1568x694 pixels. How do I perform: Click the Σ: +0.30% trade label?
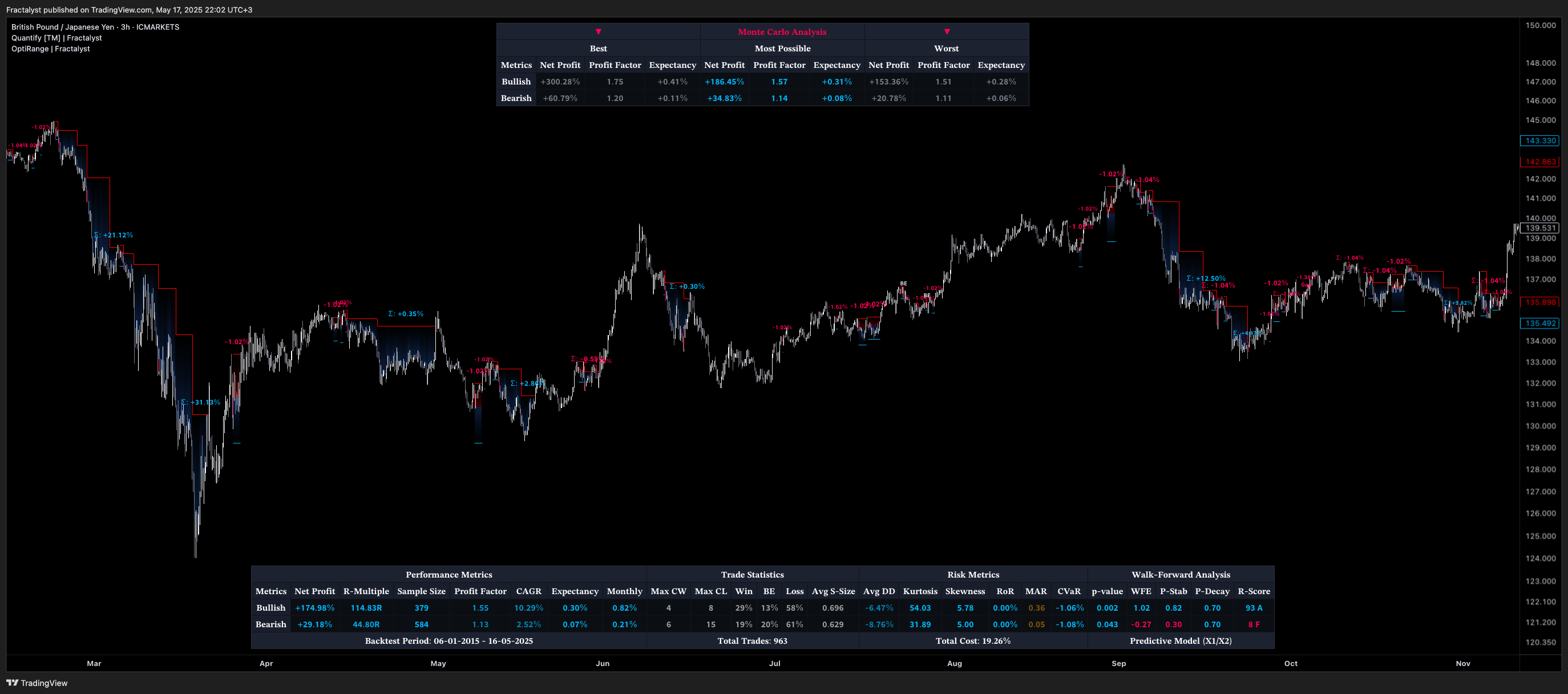[687, 287]
